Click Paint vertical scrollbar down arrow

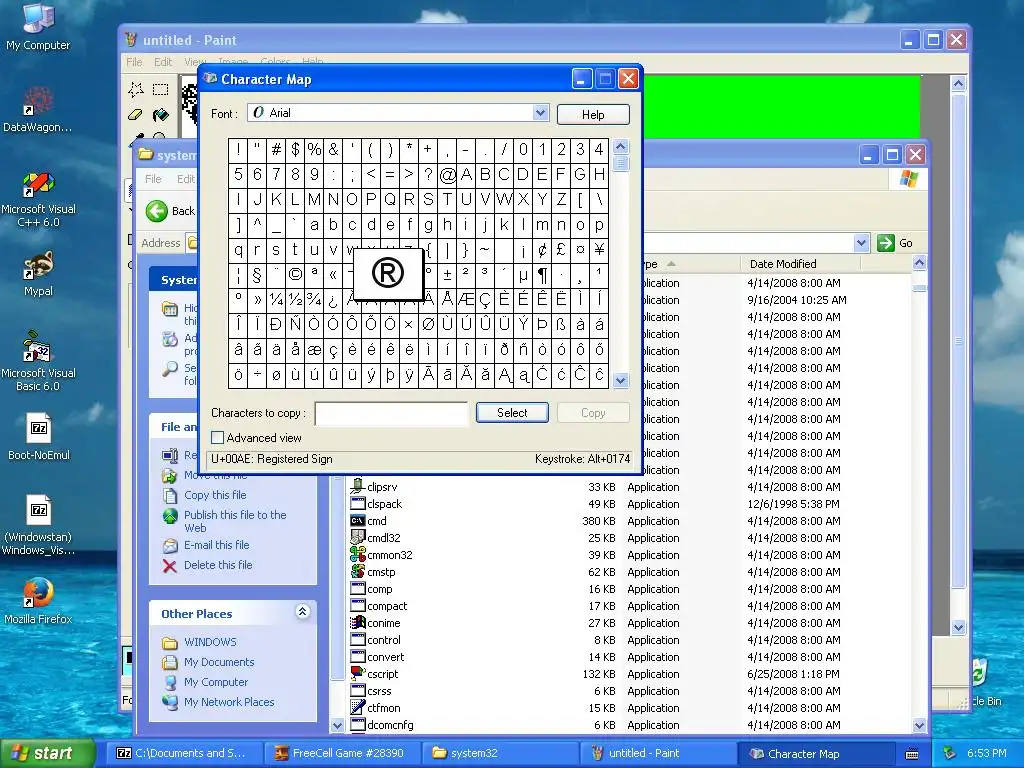(x=958, y=628)
